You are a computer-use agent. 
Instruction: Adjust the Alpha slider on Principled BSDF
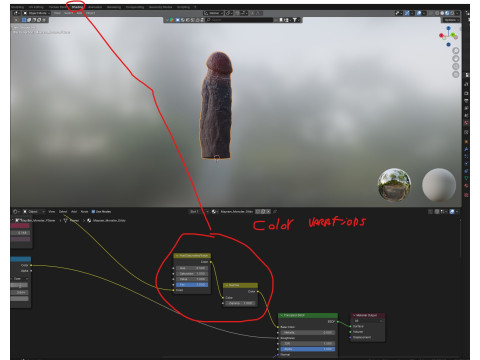pos(307,349)
